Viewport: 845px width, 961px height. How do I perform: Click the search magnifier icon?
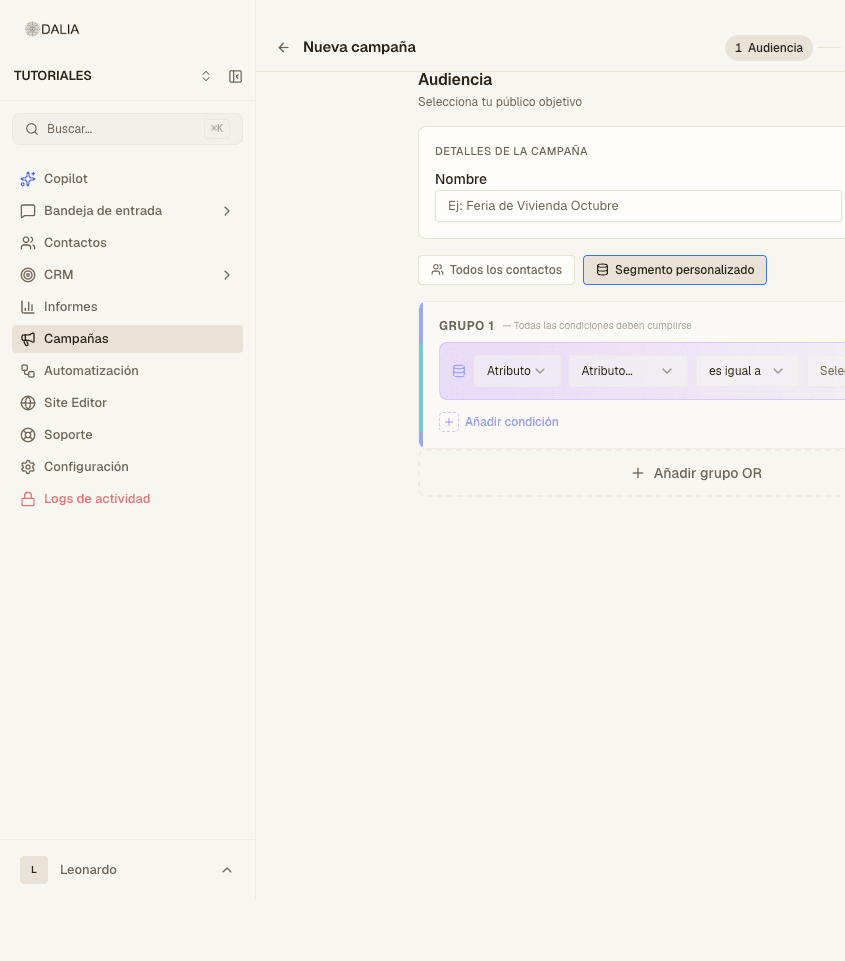click(32, 129)
